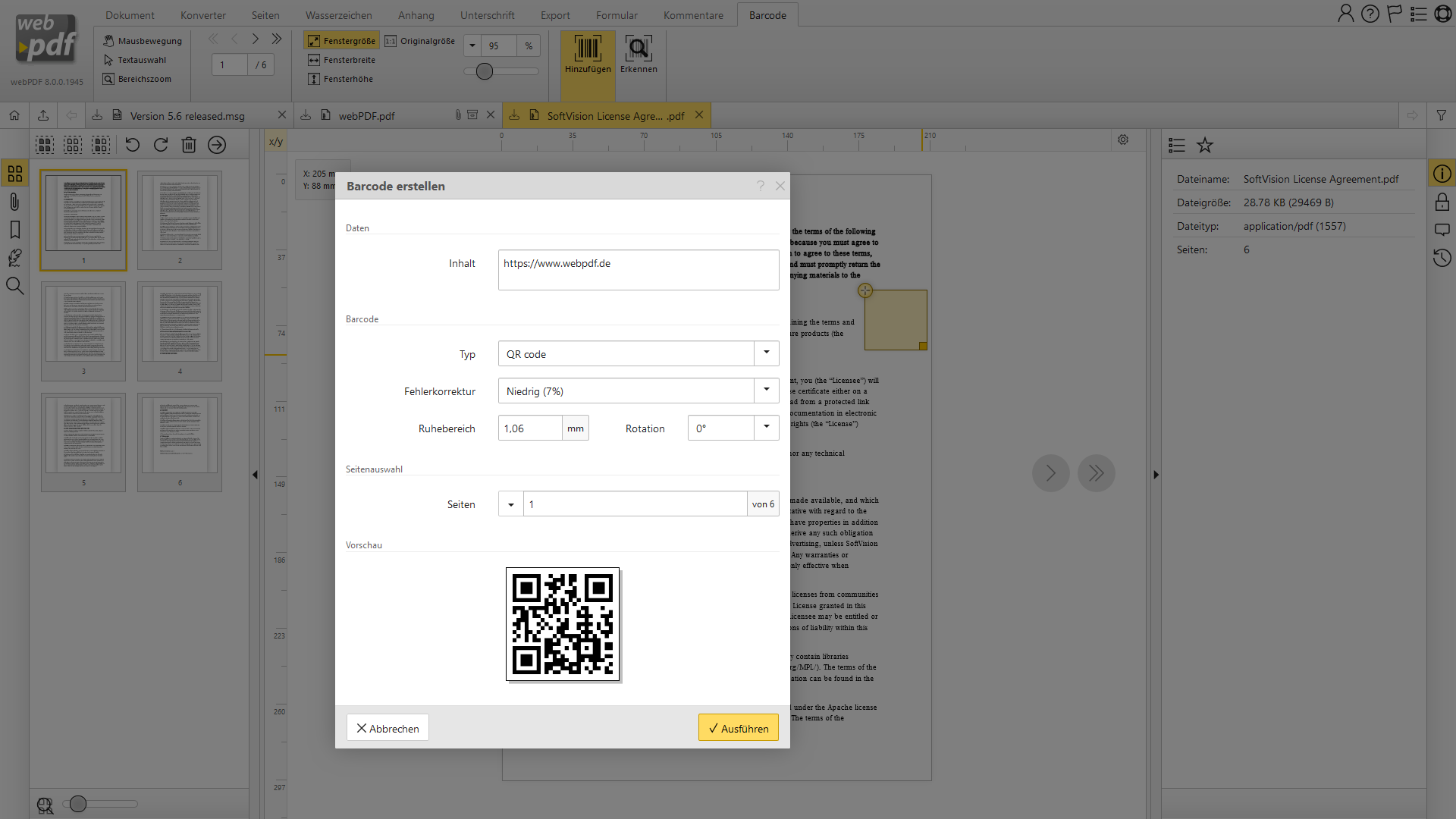Toggle the Mausbewegung mouse mode
The image size is (1456, 819).
(143, 41)
